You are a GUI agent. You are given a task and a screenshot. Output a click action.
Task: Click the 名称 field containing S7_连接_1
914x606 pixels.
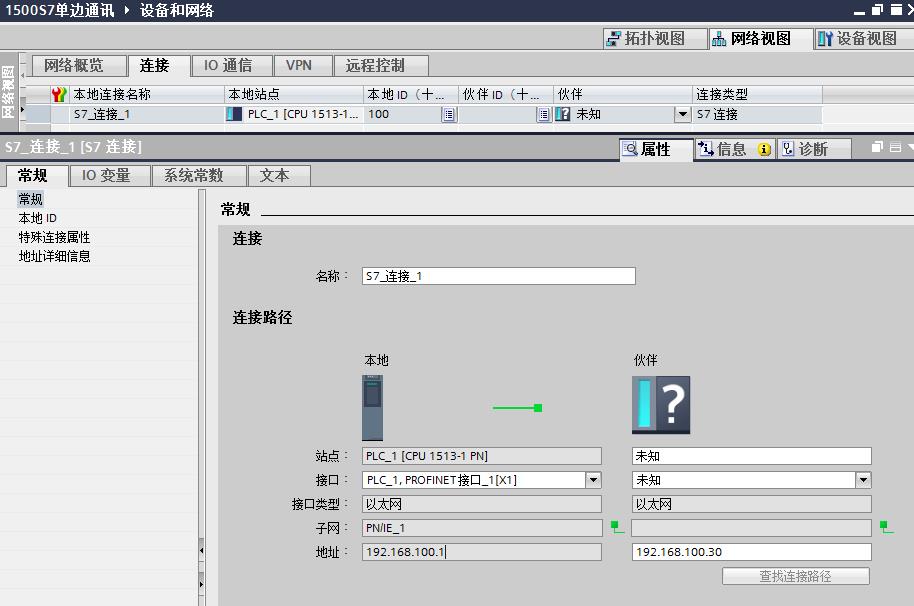tap(498, 276)
